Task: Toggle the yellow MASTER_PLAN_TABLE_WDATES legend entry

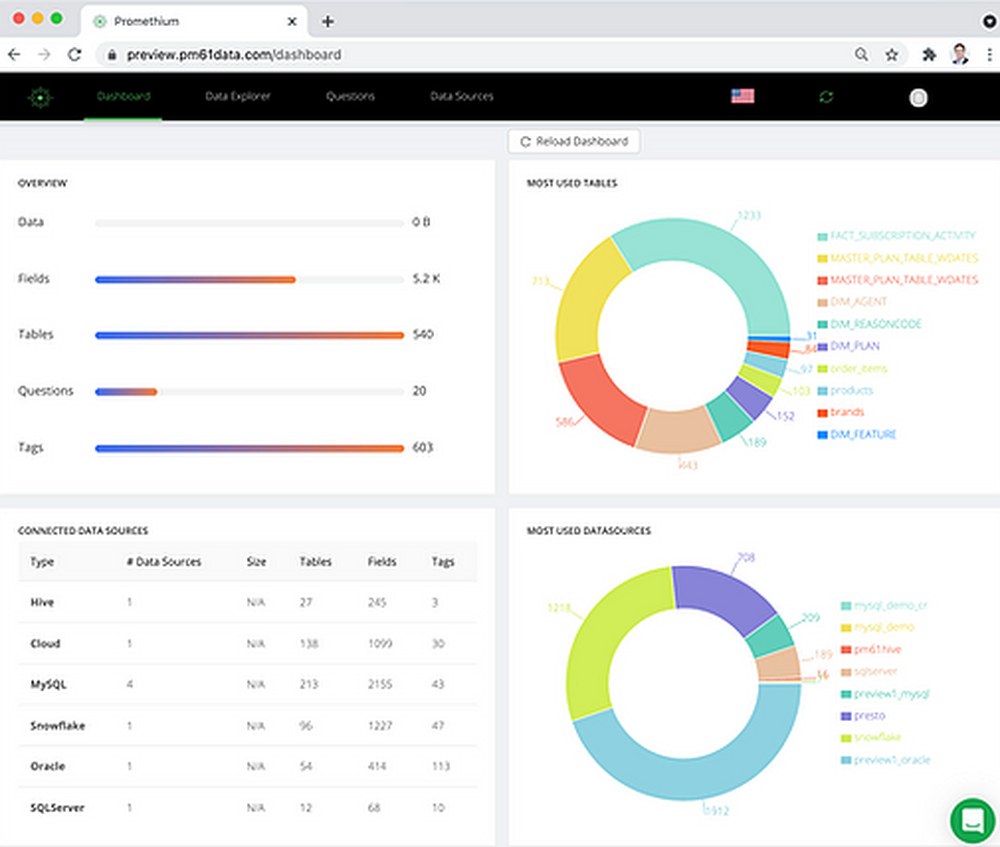Action: point(898,258)
